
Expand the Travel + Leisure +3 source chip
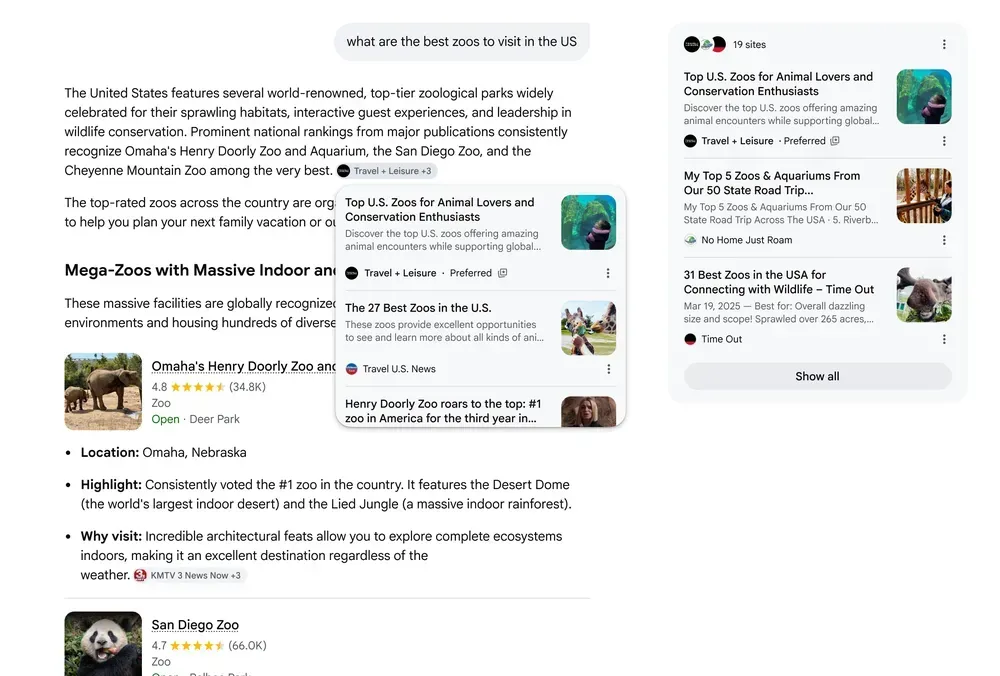(386, 171)
